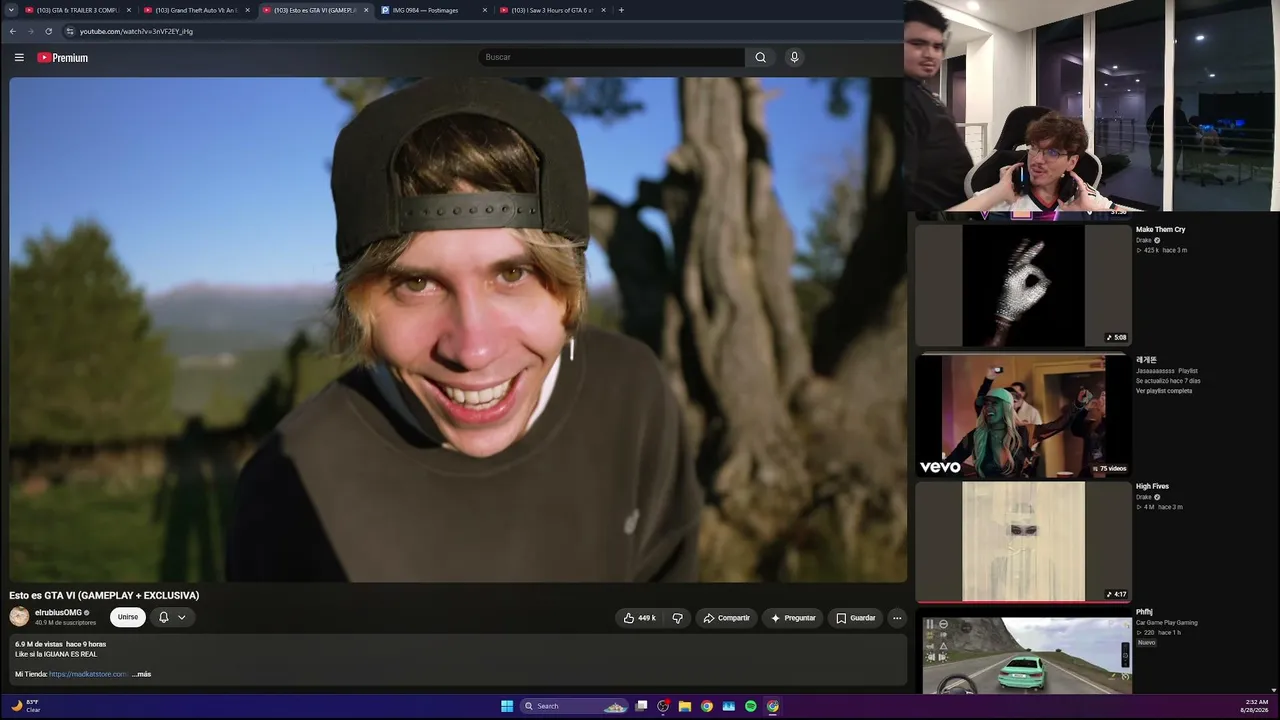Click 'Car Game Play Gaming' channel name

(x=1166, y=623)
